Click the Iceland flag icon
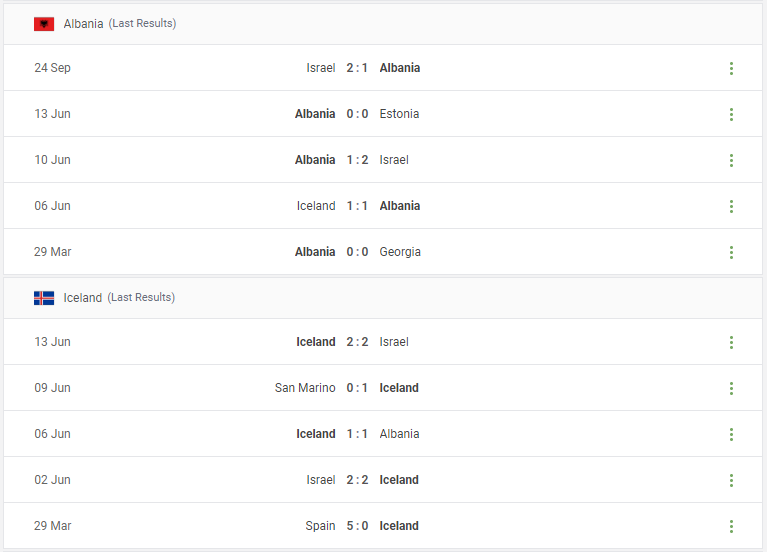The image size is (767, 552). click(44, 298)
